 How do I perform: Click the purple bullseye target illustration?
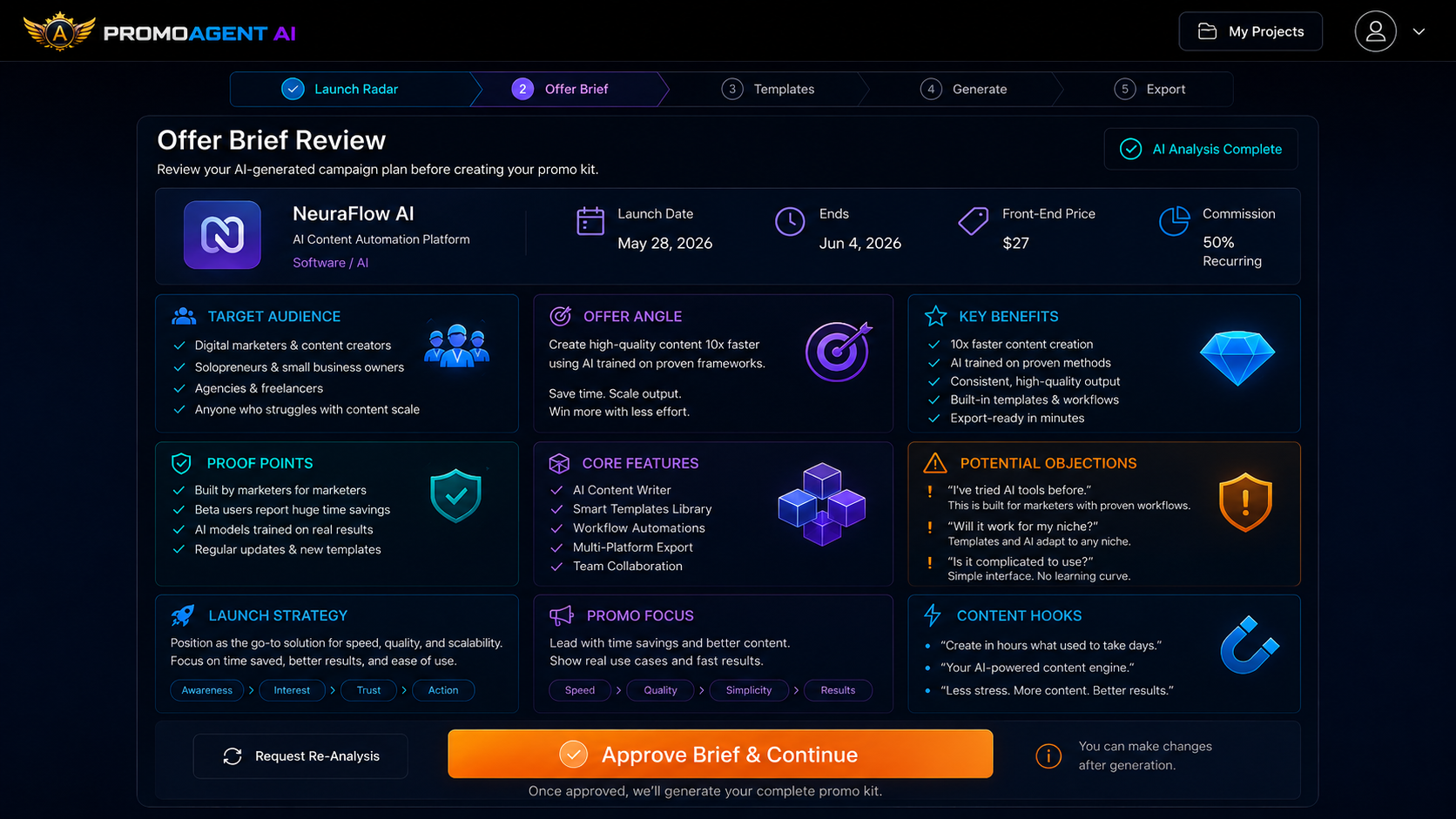[839, 352]
